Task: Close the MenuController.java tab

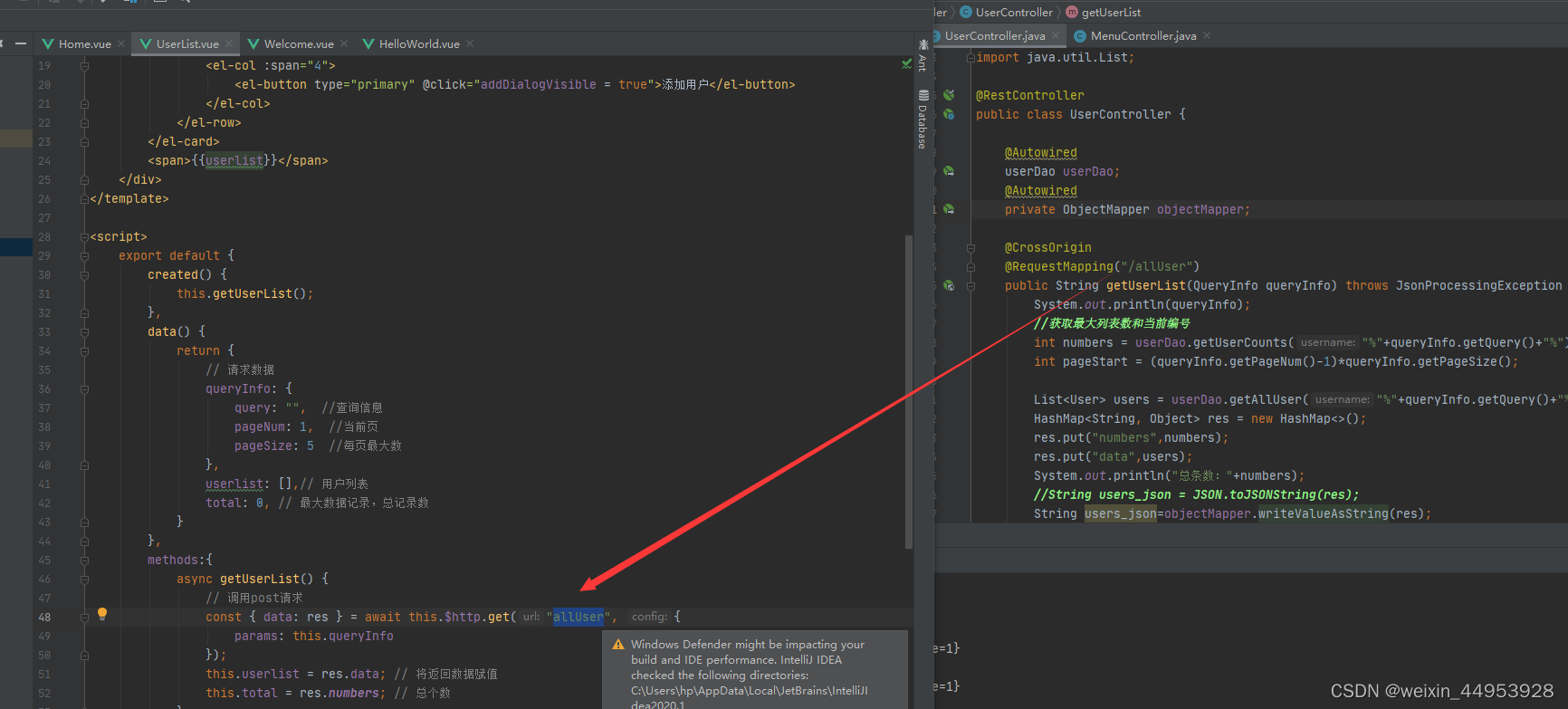Action: tap(1207, 35)
